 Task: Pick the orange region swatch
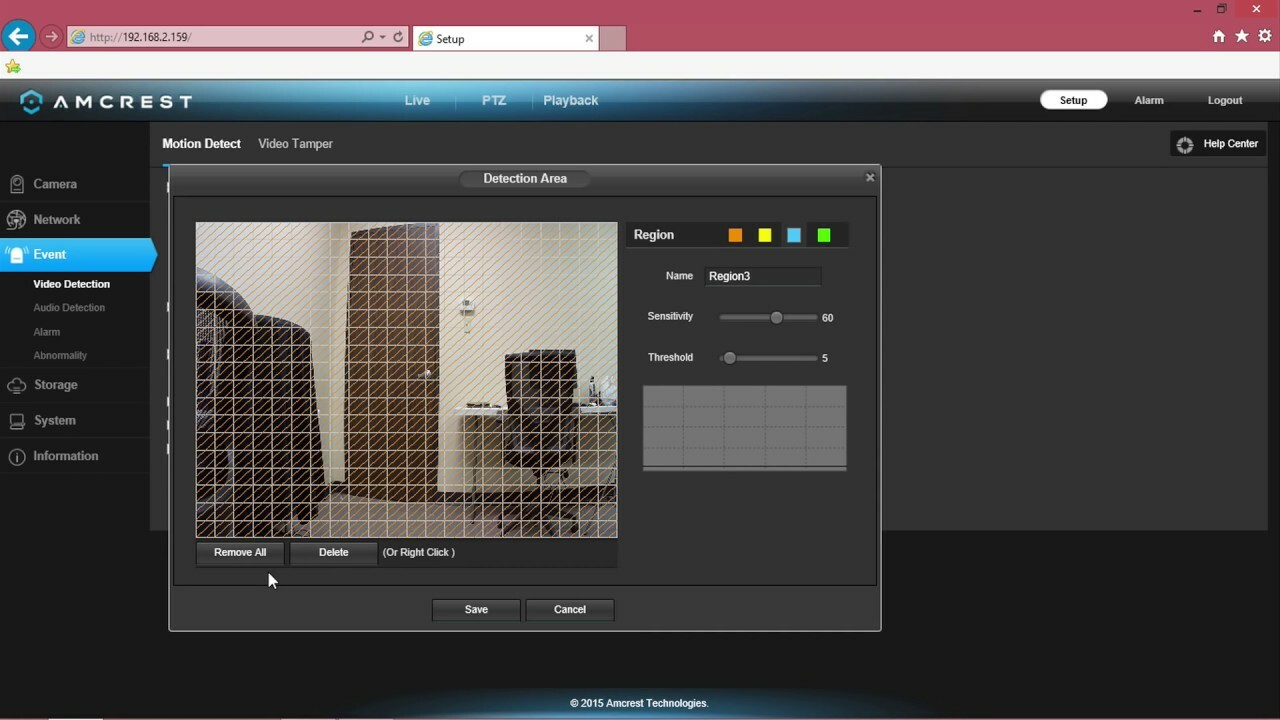pos(736,235)
